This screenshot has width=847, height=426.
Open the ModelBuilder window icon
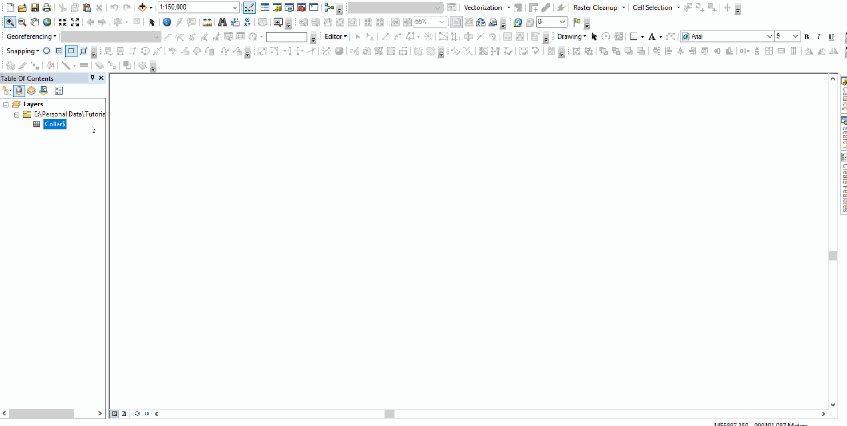point(330,8)
